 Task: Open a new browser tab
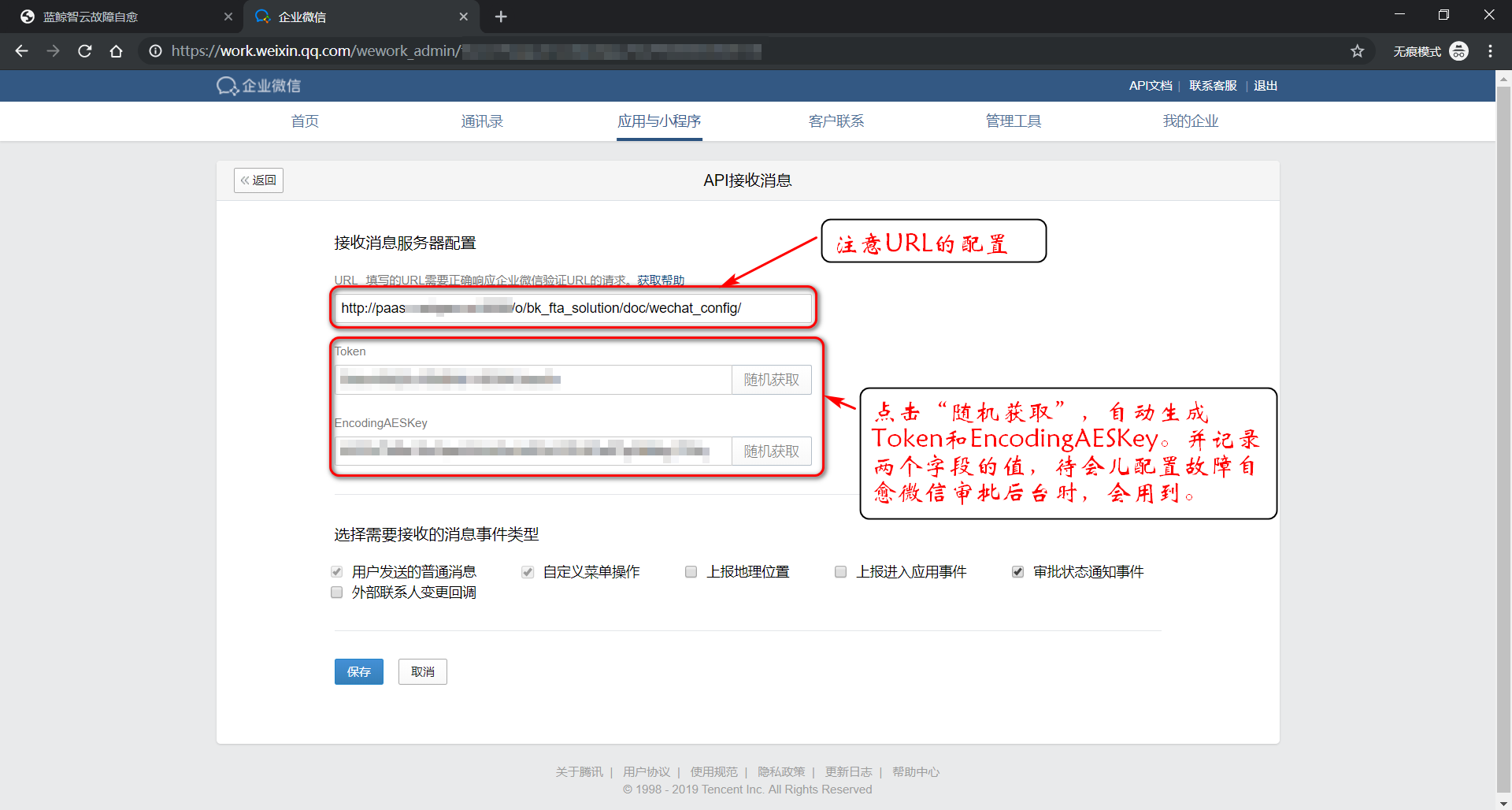501,17
